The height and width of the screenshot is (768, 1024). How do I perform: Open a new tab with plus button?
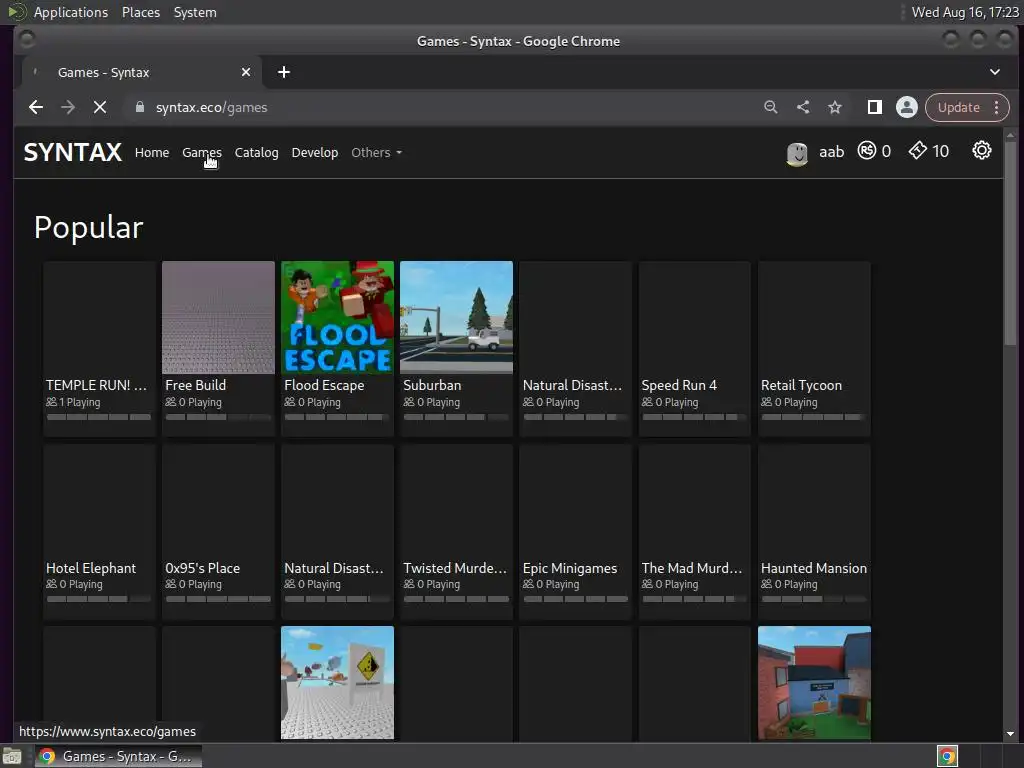tap(283, 72)
